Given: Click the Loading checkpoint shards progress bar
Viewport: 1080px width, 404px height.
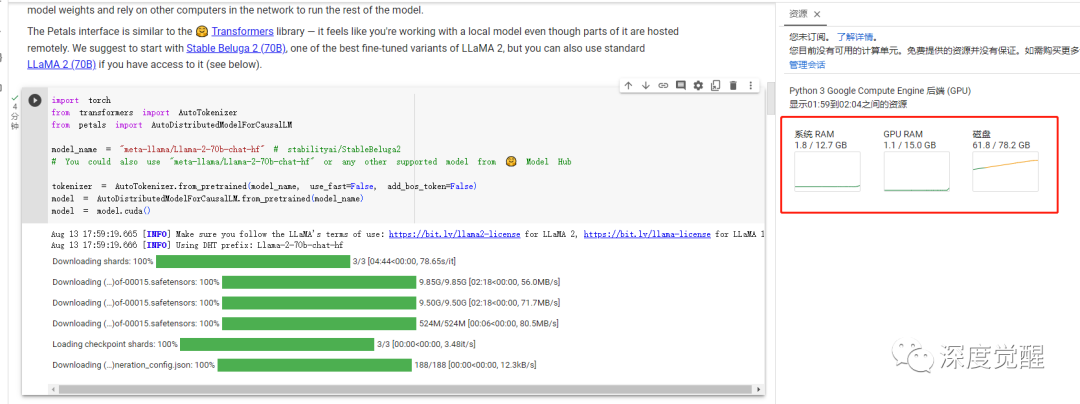Looking at the screenshot, I should [277, 344].
